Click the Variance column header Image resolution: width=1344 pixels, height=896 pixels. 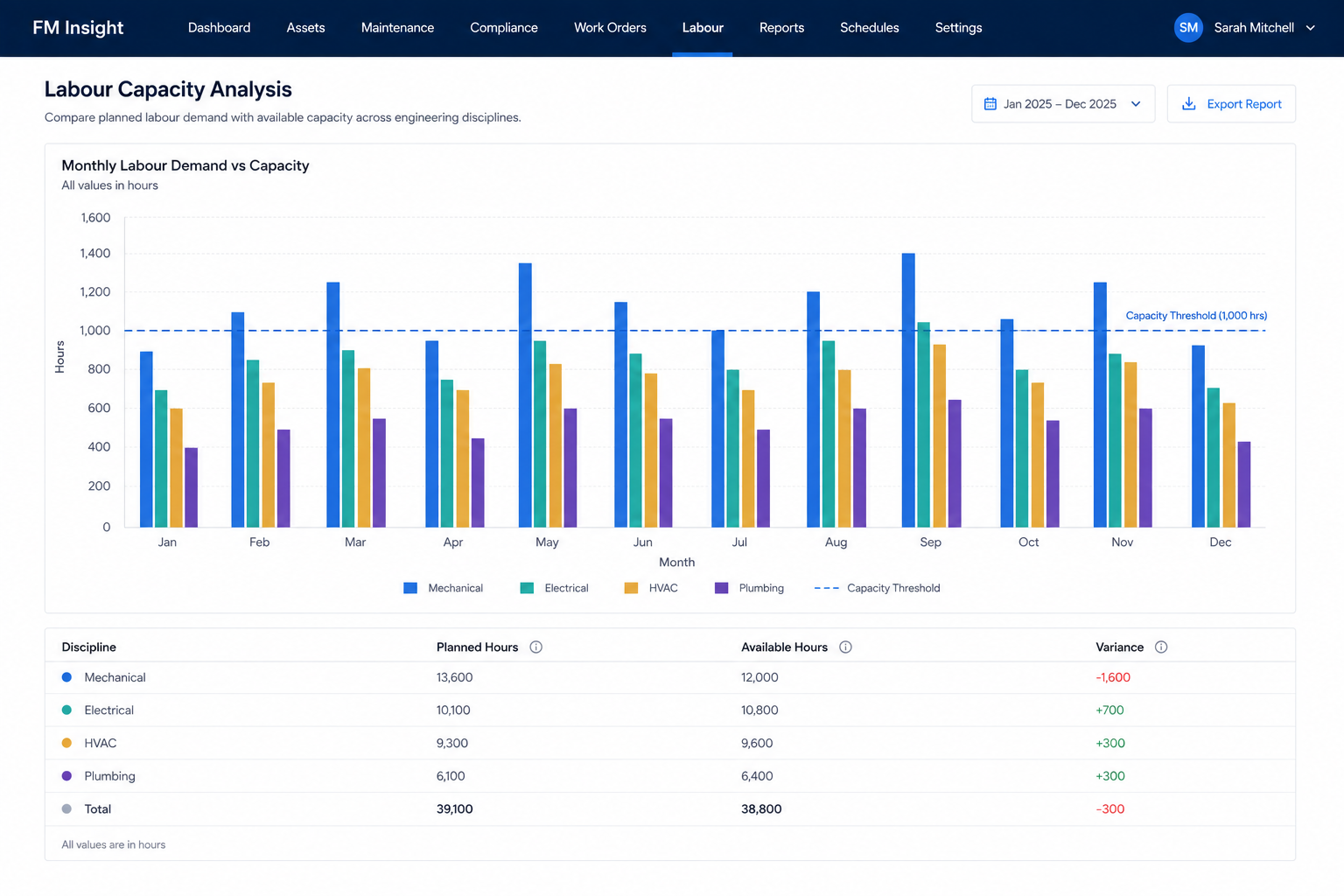[1119, 647]
